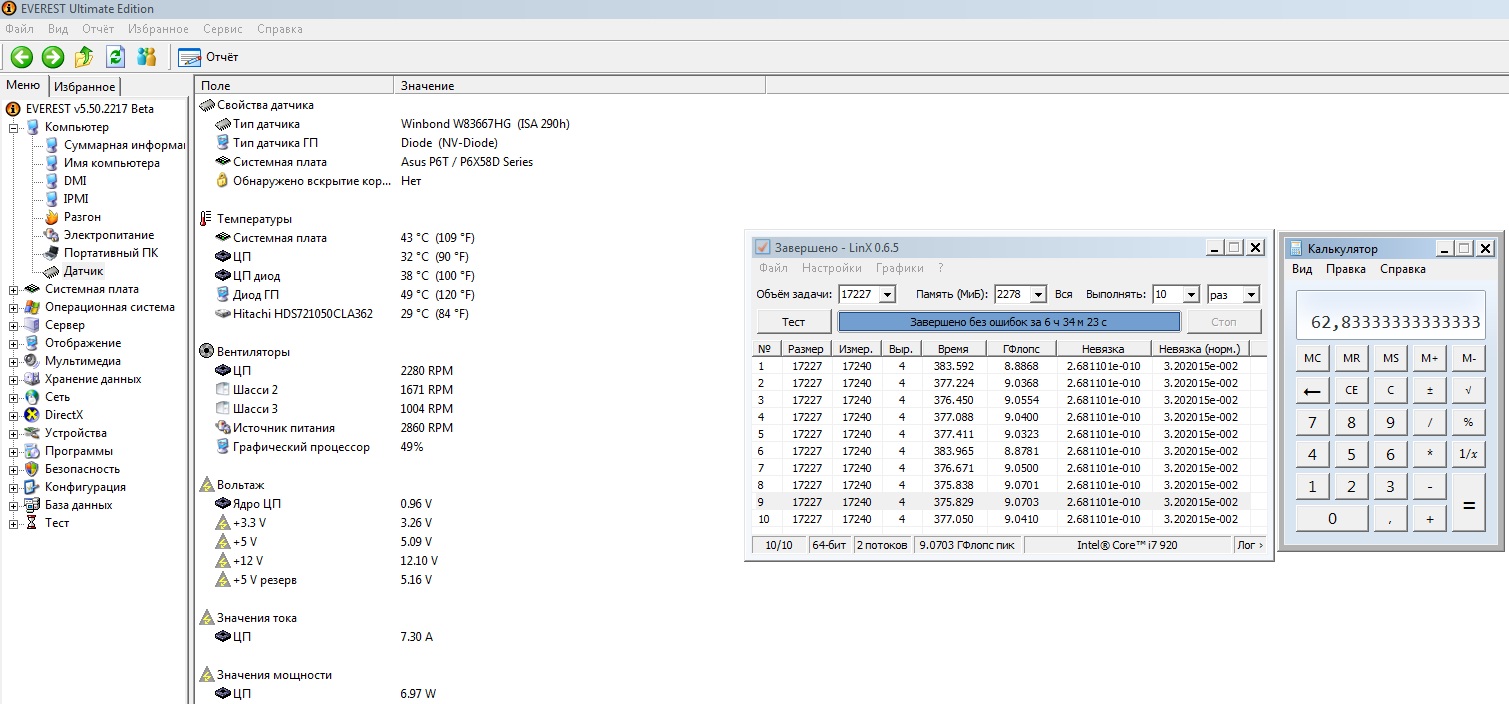Viewport: 1509px width, 704px height.
Task: Open the Графики menu in LinX
Action: [900, 268]
